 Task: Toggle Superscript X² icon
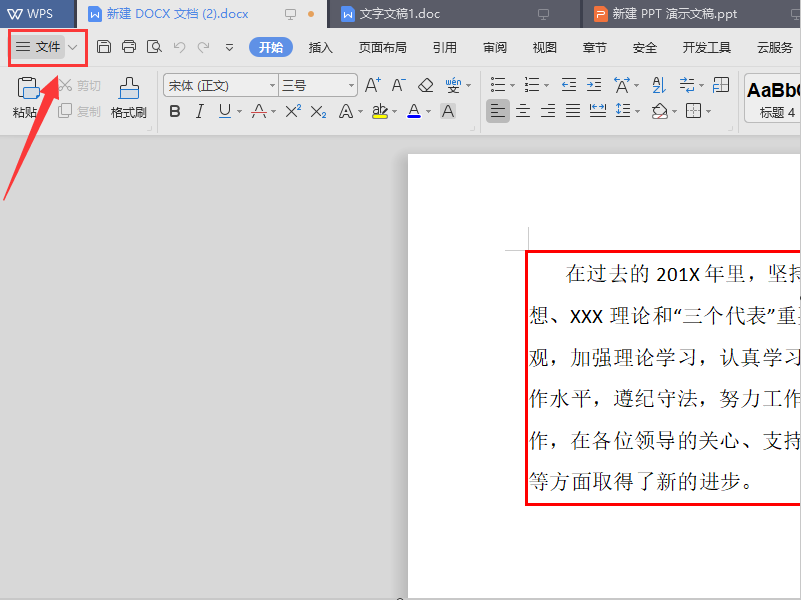(293, 111)
